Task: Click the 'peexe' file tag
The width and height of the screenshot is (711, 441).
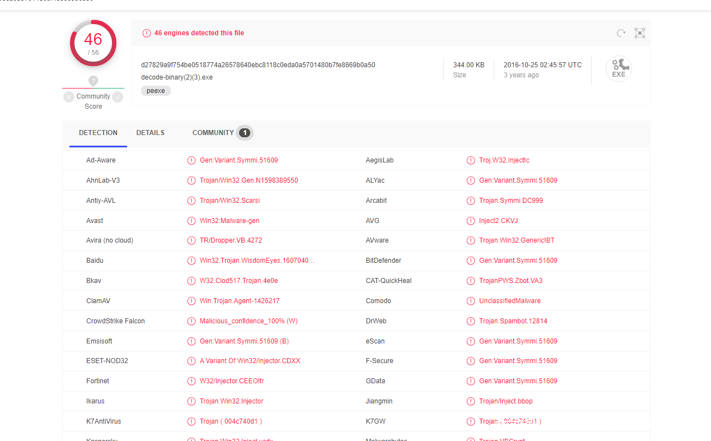Action: click(x=156, y=91)
